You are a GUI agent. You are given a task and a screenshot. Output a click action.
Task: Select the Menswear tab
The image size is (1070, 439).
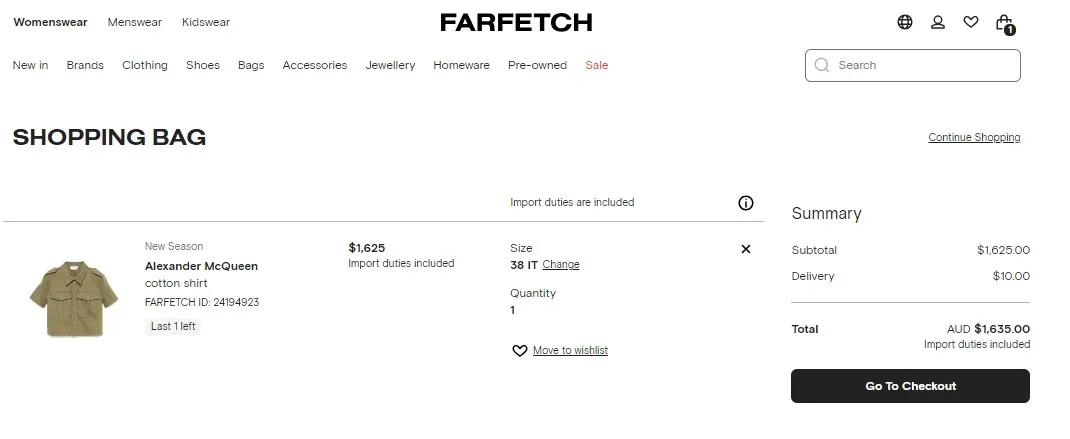click(134, 22)
